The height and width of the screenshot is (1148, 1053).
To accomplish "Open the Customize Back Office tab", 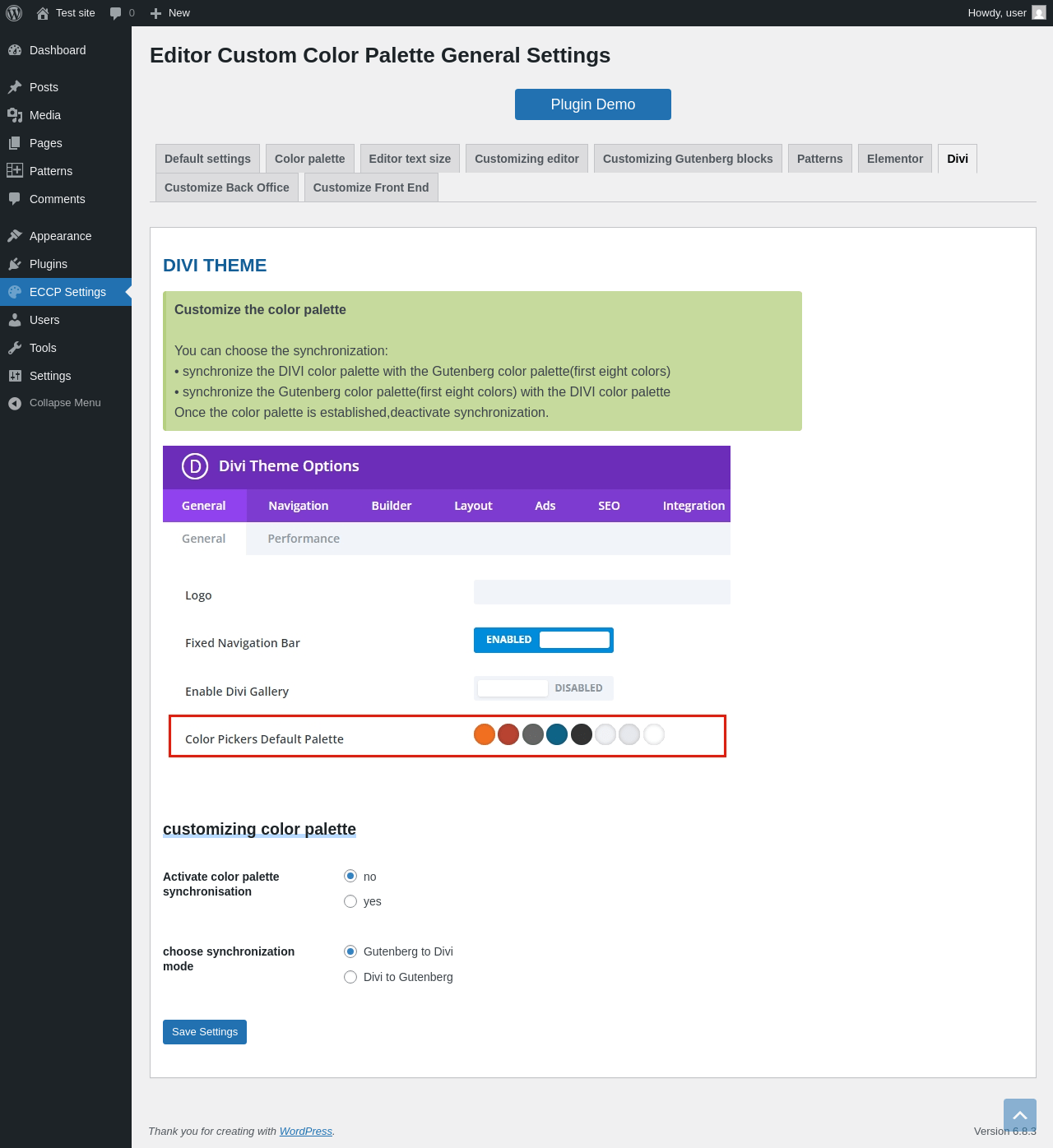I will 227,187.
